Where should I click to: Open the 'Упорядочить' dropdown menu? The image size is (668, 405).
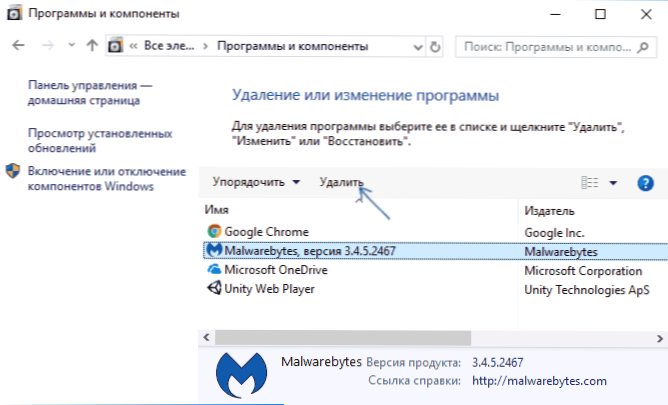[256, 182]
